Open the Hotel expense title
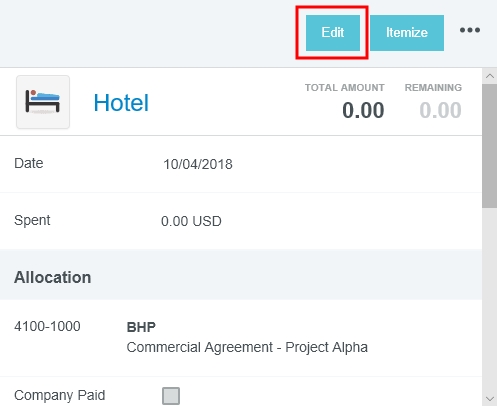This screenshot has width=497, height=406. pyautogui.click(x=121, y=103)
